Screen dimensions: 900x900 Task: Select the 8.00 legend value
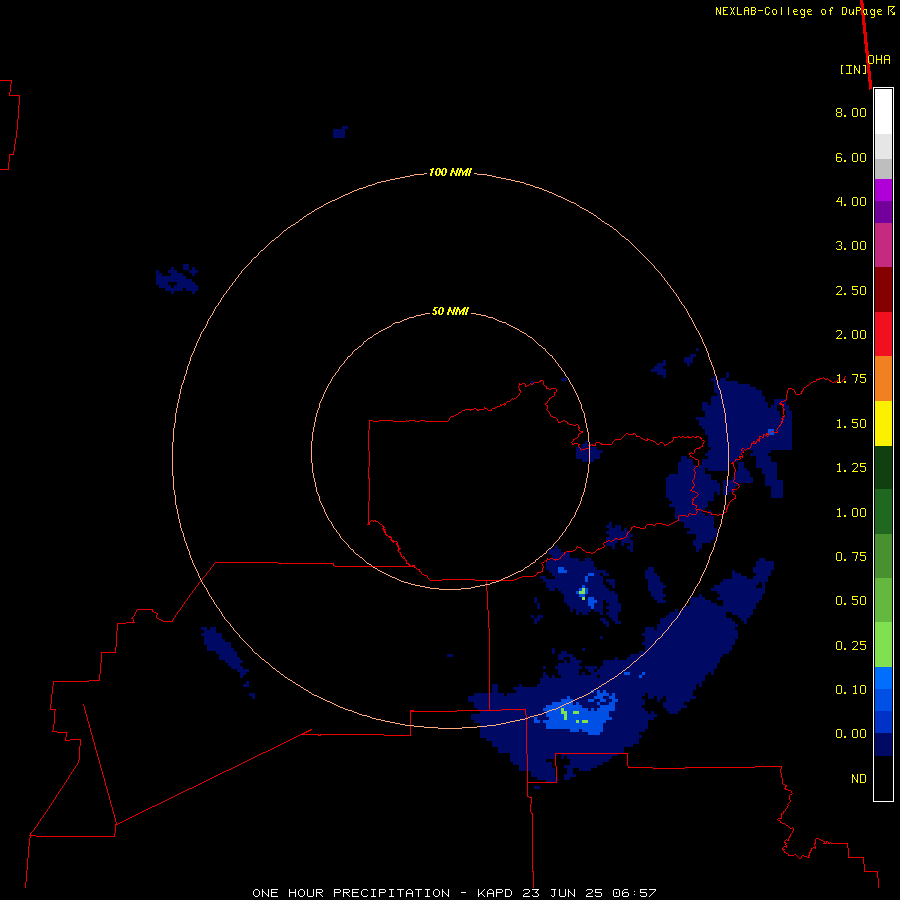click(x=851, y=112)
